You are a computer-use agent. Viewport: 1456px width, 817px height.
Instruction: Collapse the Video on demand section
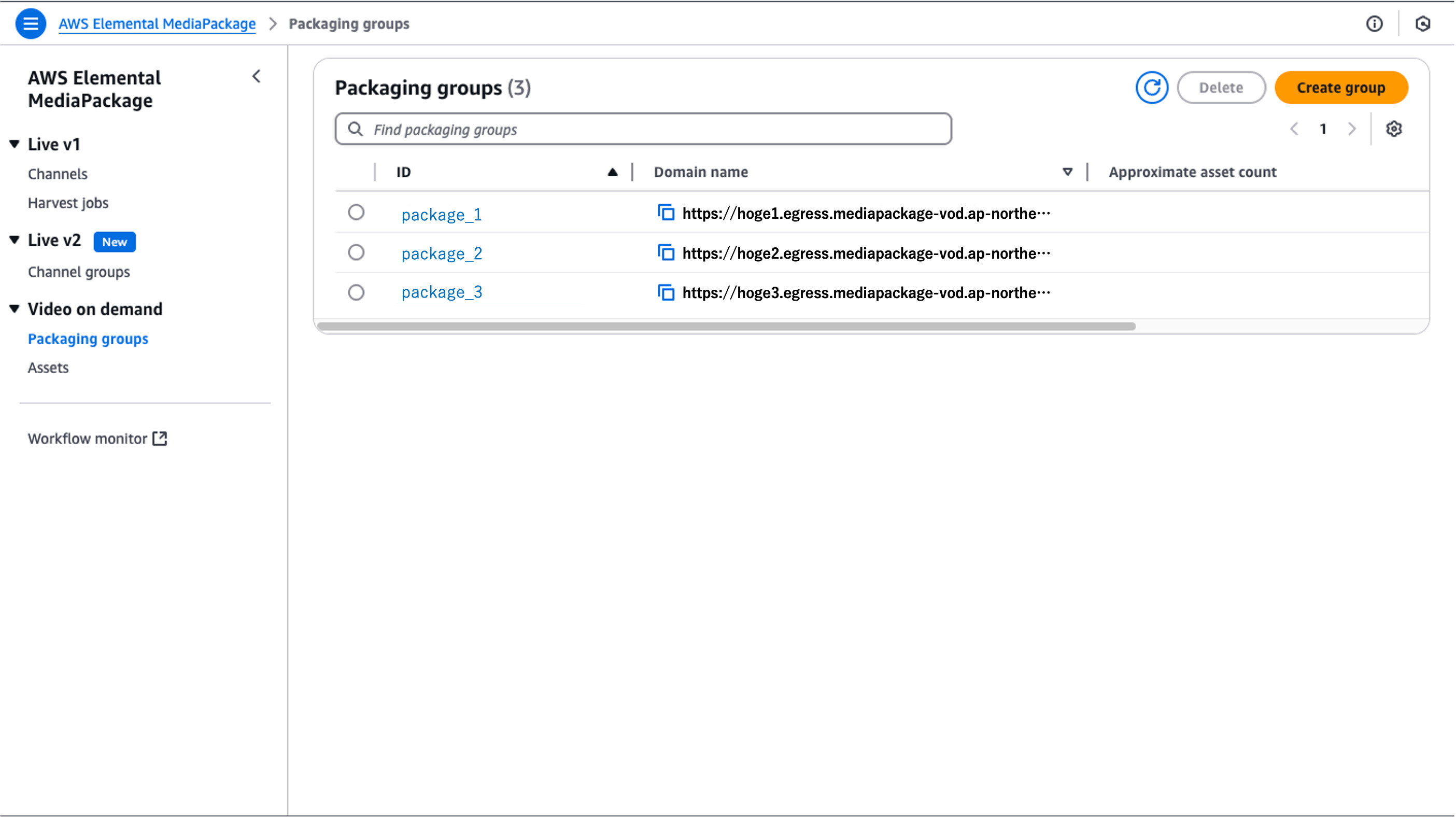(15, 308)
